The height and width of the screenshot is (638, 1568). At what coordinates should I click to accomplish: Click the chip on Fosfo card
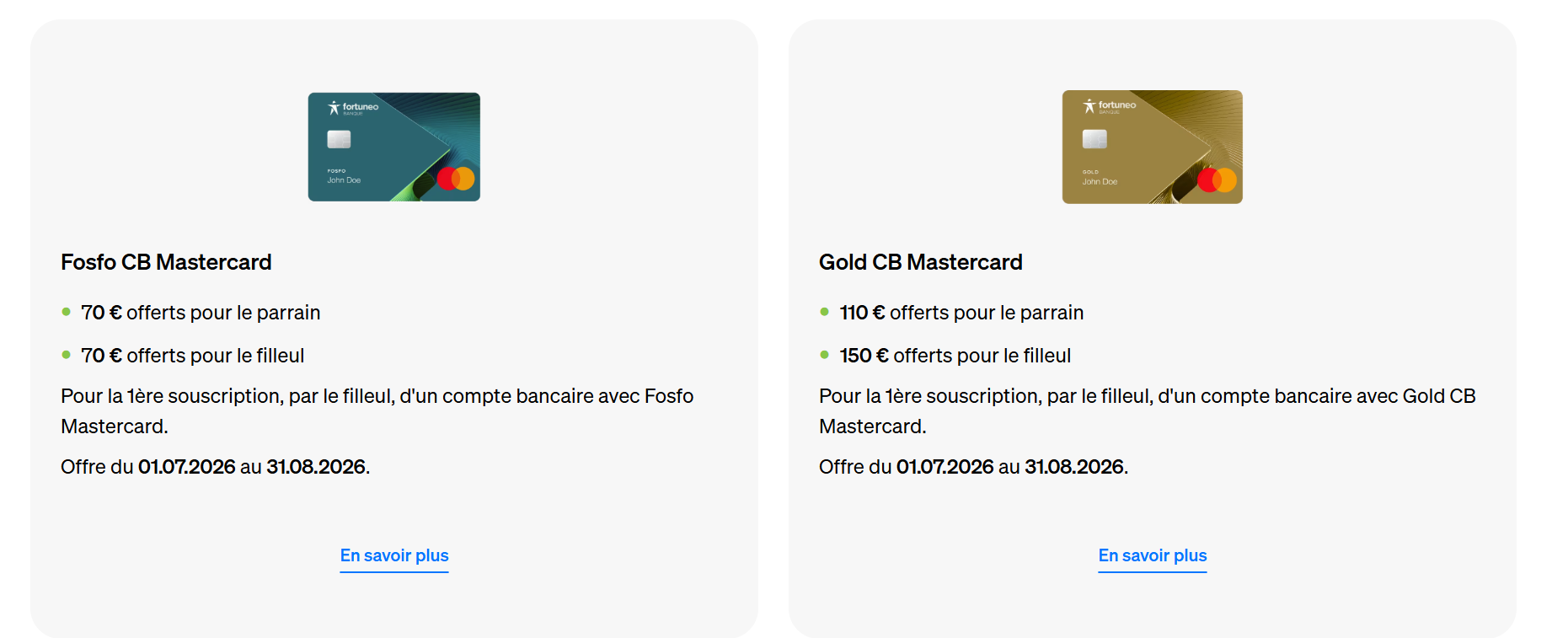click(339, 139)
